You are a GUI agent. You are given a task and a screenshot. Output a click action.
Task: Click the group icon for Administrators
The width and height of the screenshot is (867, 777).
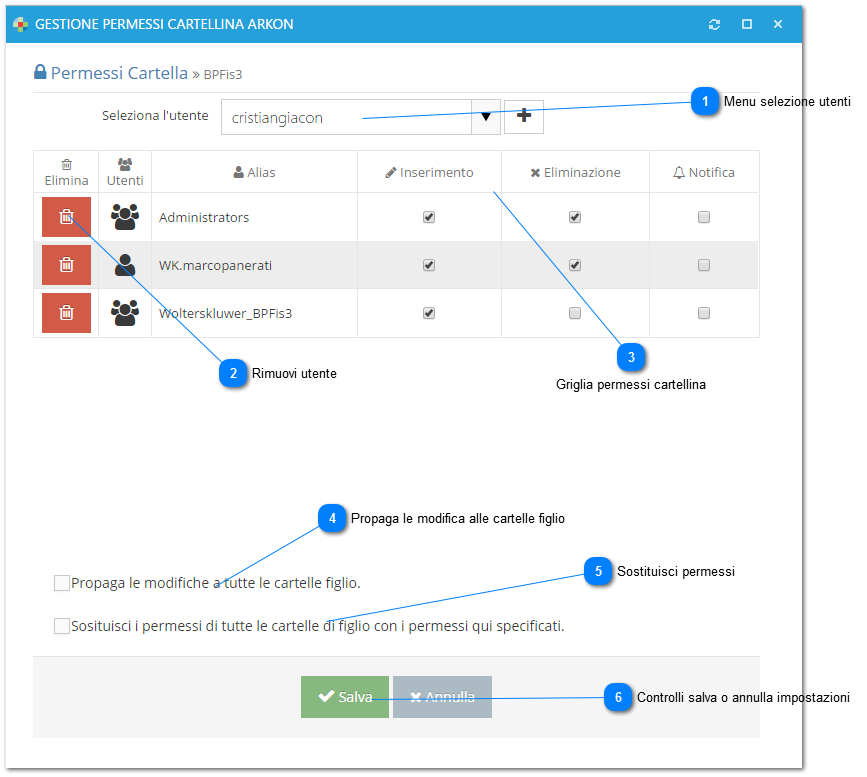(x=125, y=217)
